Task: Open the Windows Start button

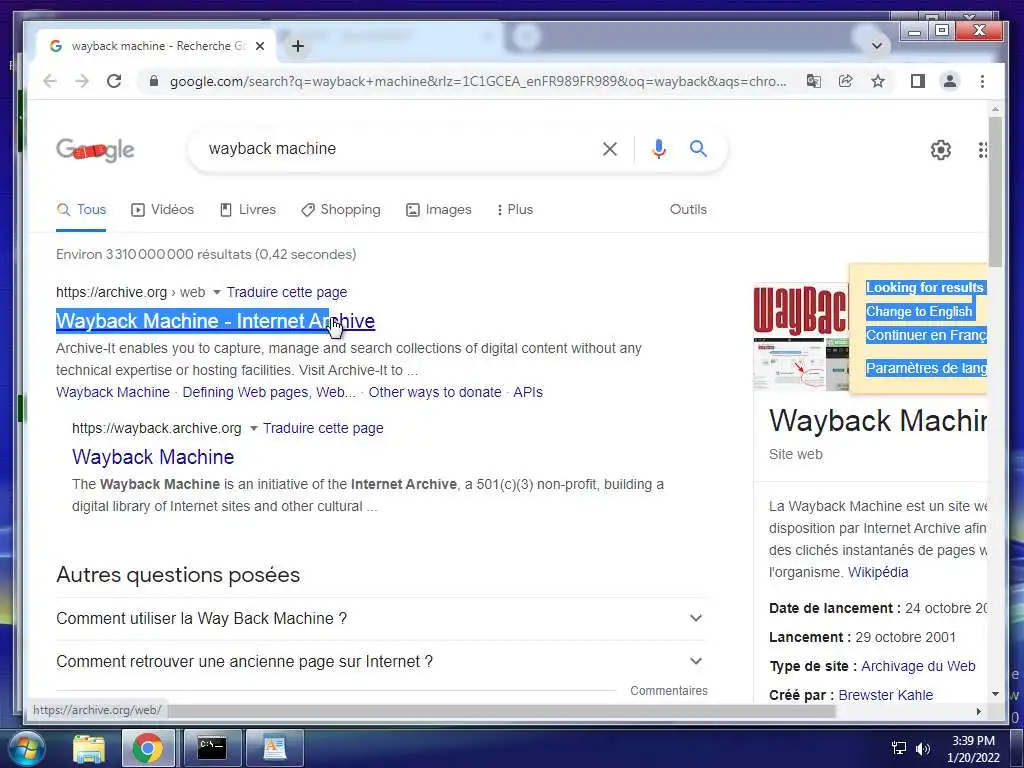Action: 25,748
